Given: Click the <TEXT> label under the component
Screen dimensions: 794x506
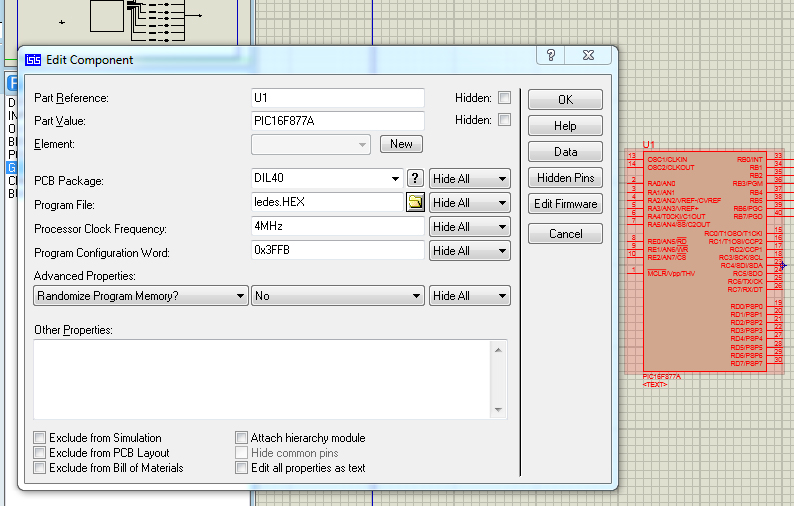Looking at the screenshot, I should click(x=655, y=384).
